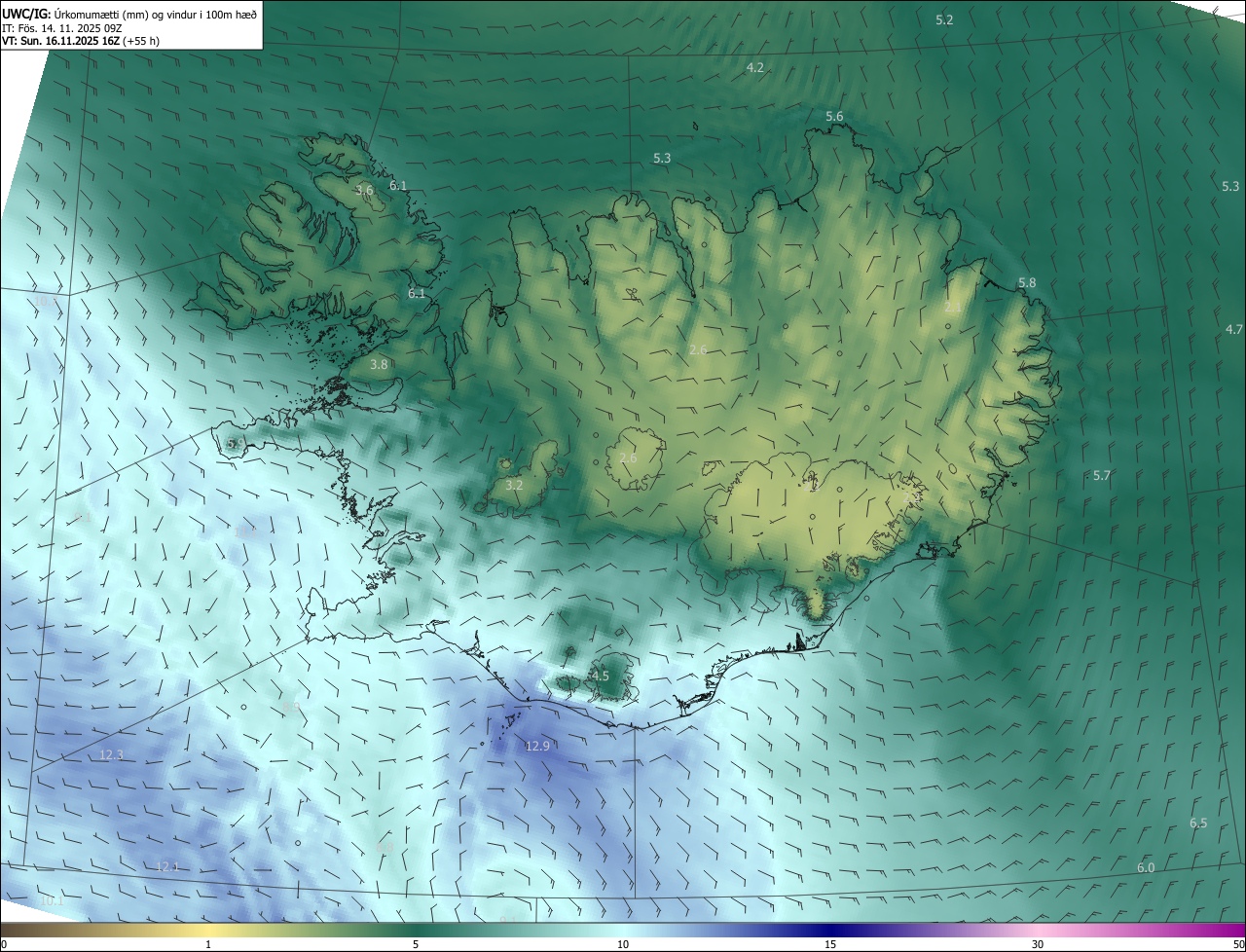Click the 12.3 value in the southwest ocean
The width and height of the screenshot is (1246, 952).
pos(112,755)
